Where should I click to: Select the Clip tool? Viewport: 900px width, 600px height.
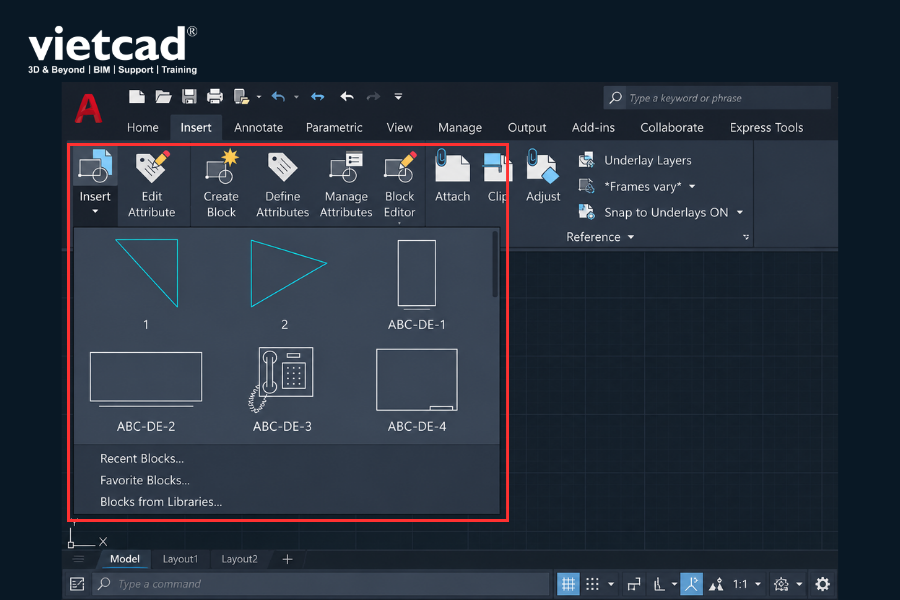tap(497, 176)
